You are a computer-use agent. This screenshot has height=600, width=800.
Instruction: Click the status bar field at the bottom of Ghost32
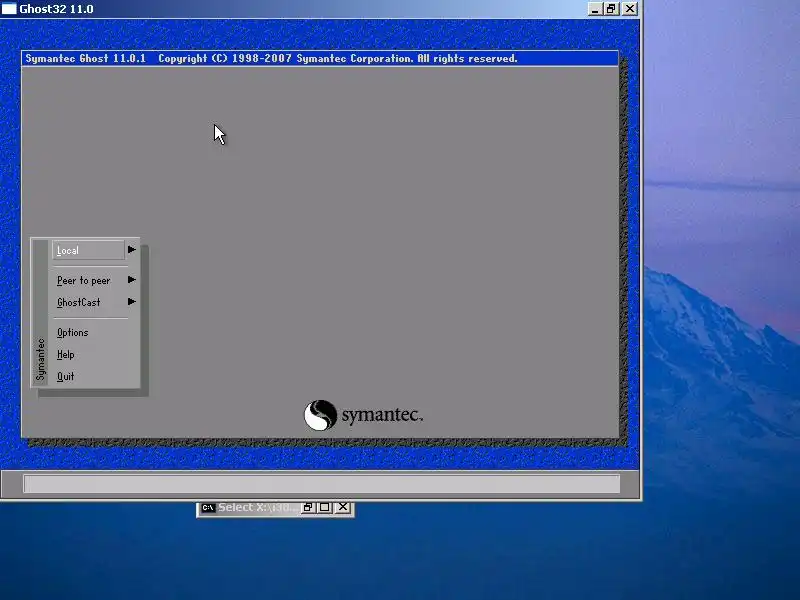pyautogui.click(x=321, y=484)
